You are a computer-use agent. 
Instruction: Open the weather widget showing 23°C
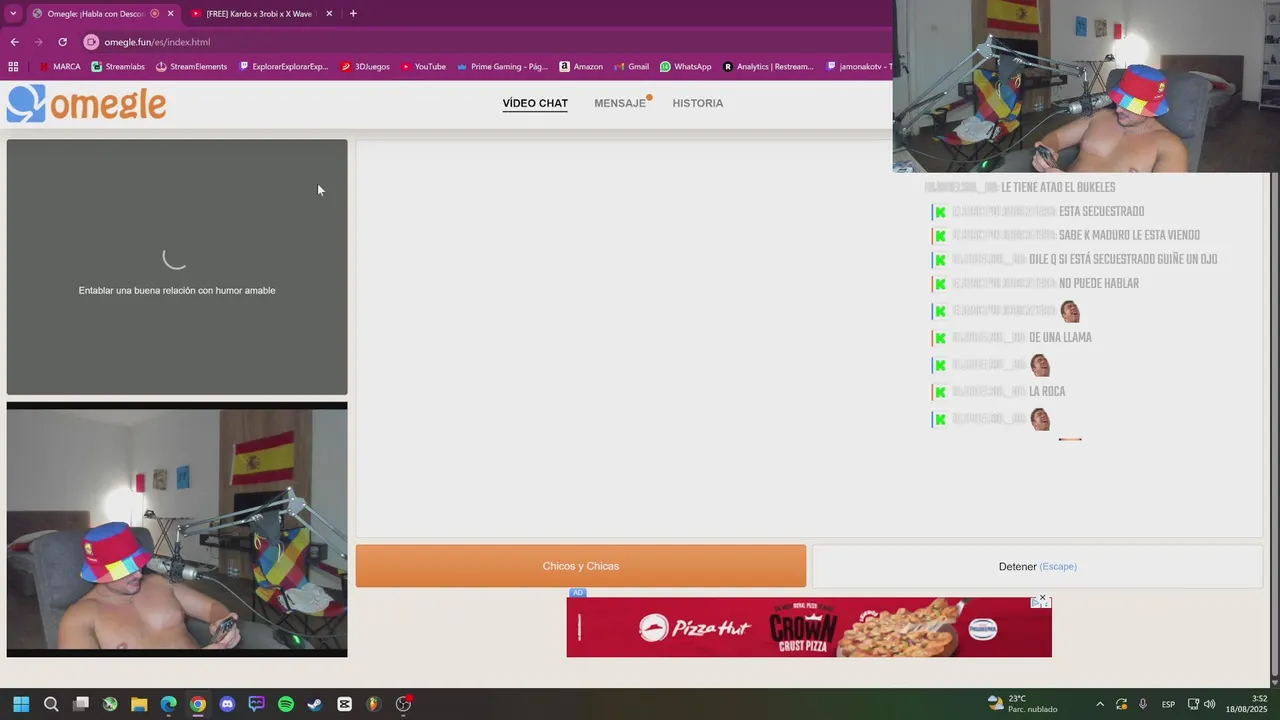[x=1022, y=704]
